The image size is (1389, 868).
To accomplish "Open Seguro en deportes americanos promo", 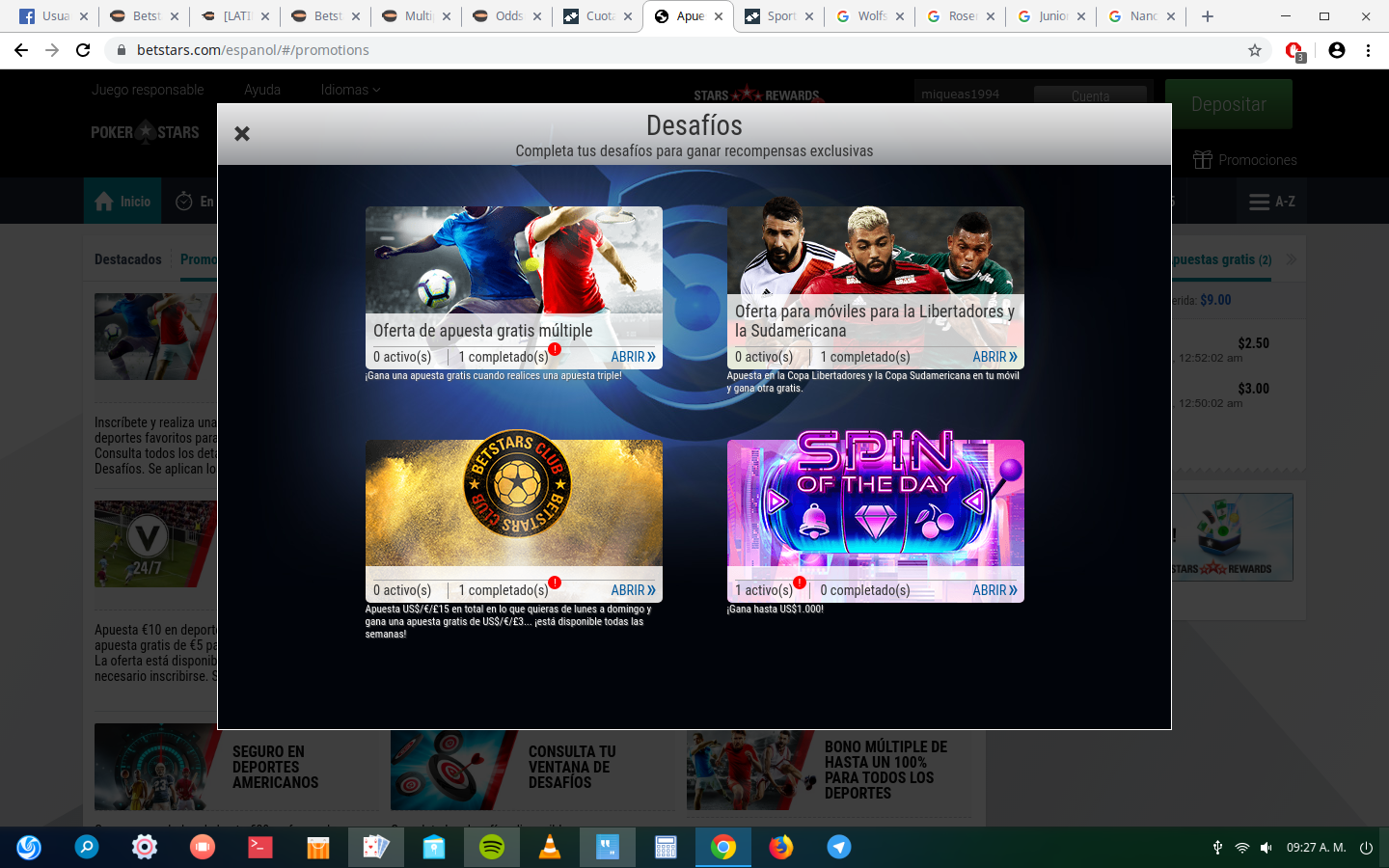I will (x=236, y=767).
